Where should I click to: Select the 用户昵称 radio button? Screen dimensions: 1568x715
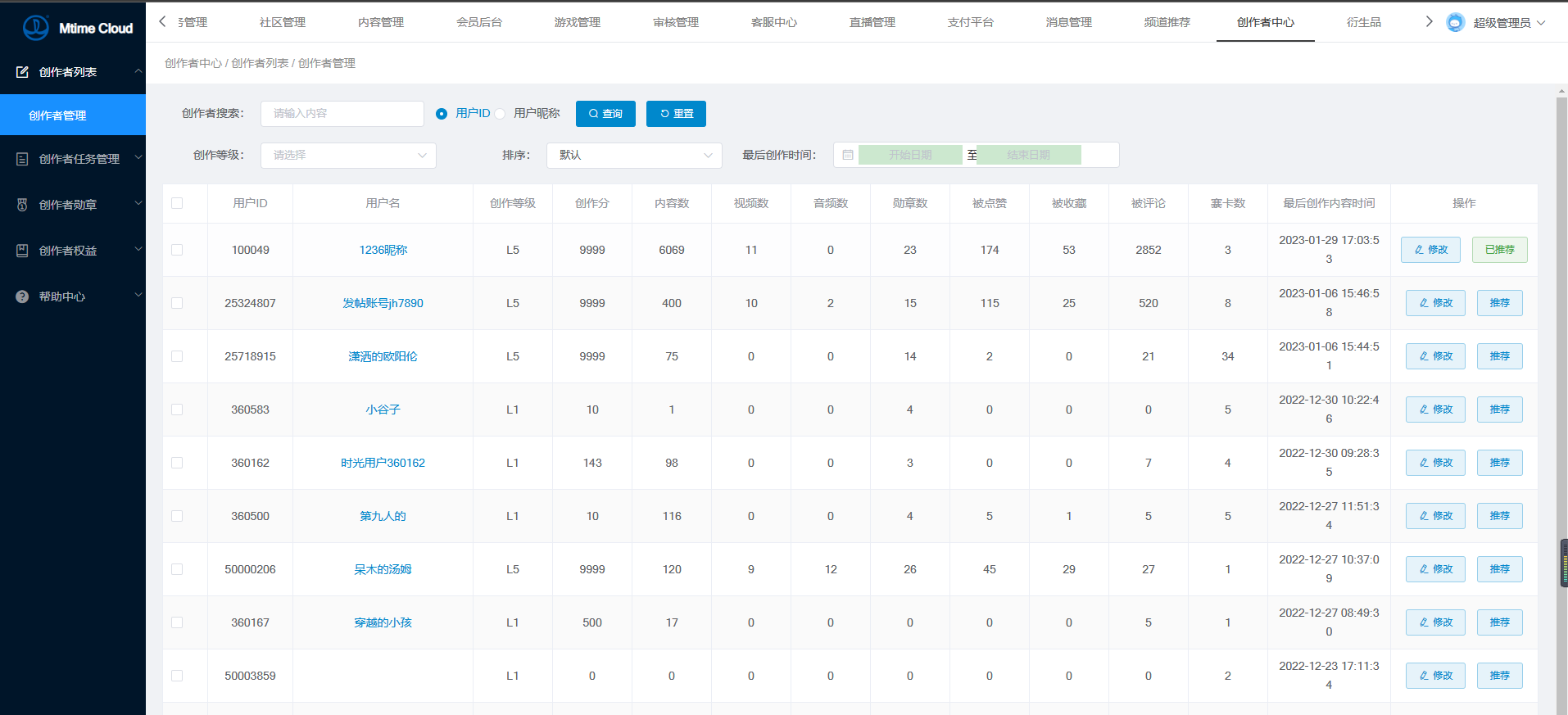[x=500, y=114]
